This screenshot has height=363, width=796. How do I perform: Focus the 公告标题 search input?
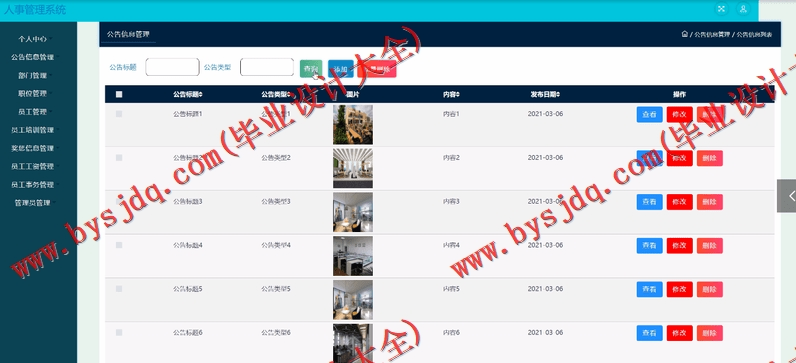(172, 67)
